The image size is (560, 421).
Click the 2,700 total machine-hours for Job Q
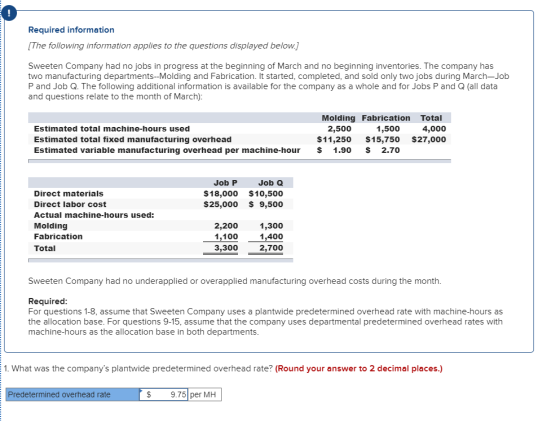[271, 248]
